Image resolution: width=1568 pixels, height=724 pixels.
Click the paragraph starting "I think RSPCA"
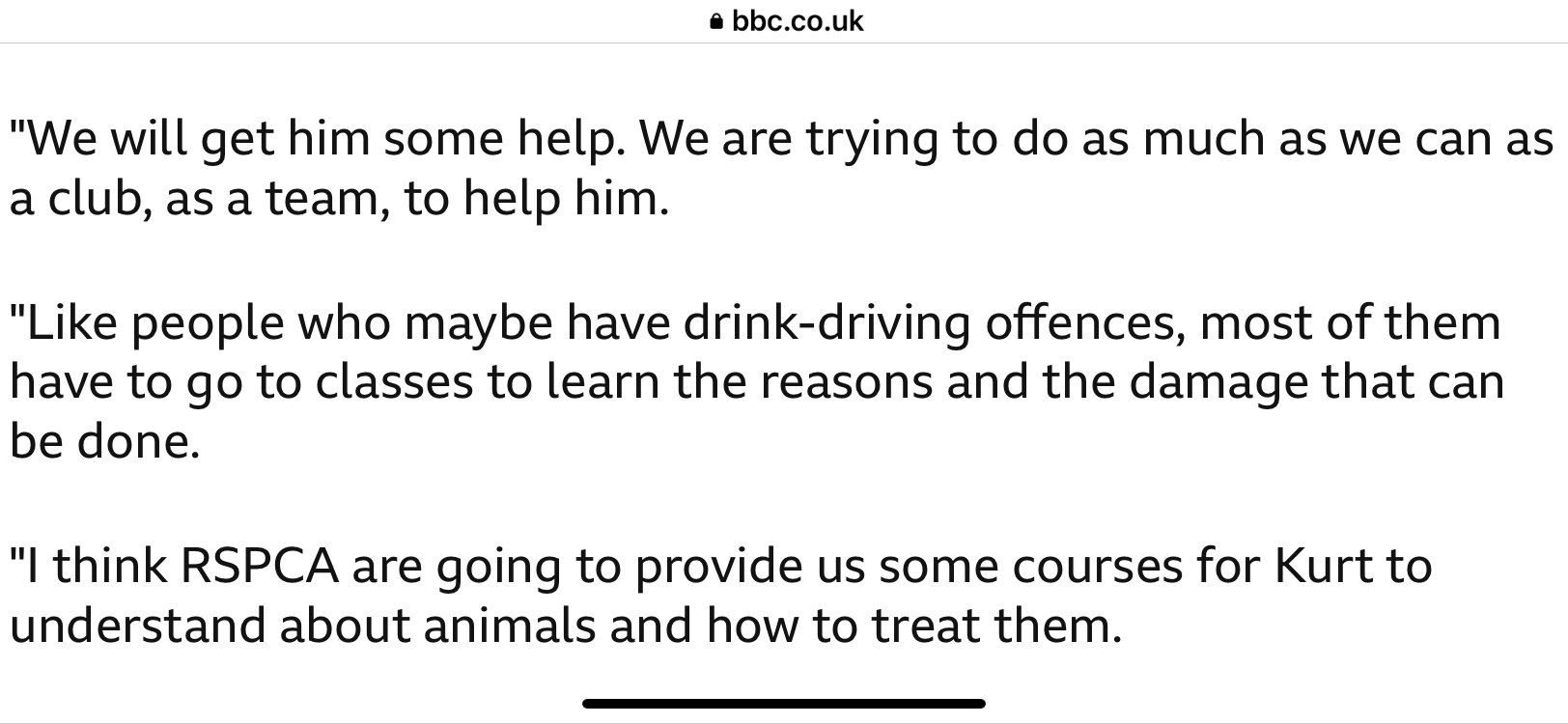click(x=720, y=596)
